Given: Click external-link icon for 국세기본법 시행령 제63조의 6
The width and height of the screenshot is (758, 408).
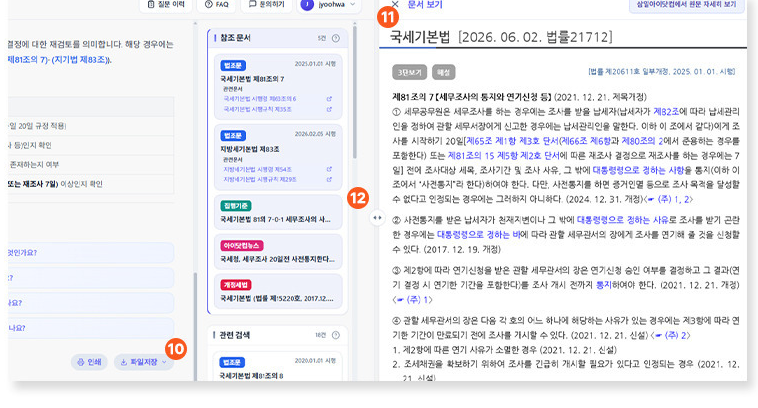Looking at the screenshot, I should tap(329, 99).
